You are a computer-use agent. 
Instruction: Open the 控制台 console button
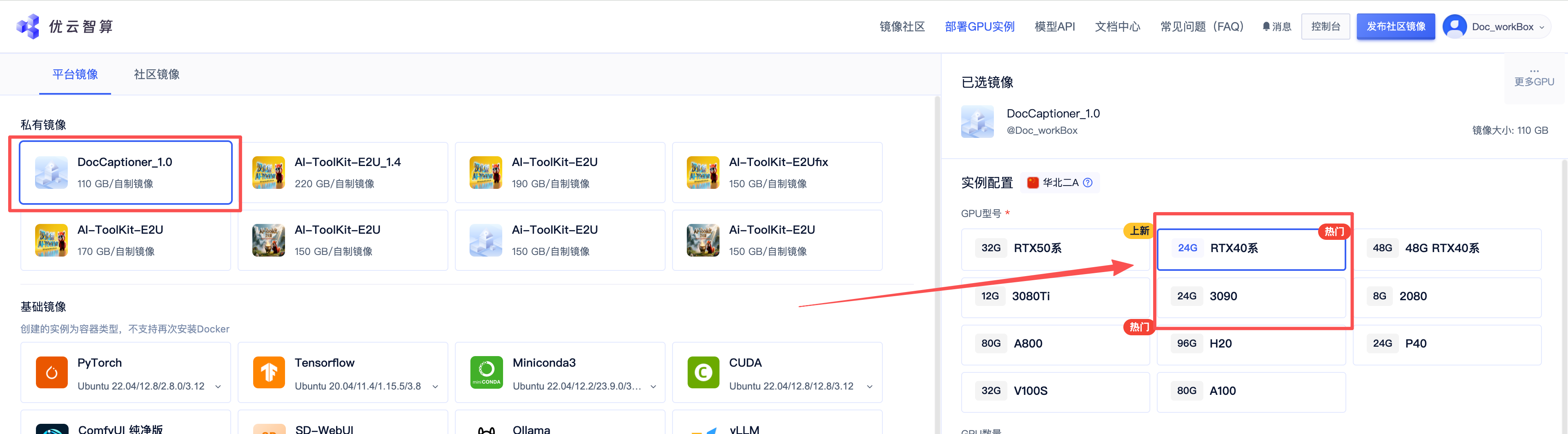pyautogui.click(x=1325, y=26)
